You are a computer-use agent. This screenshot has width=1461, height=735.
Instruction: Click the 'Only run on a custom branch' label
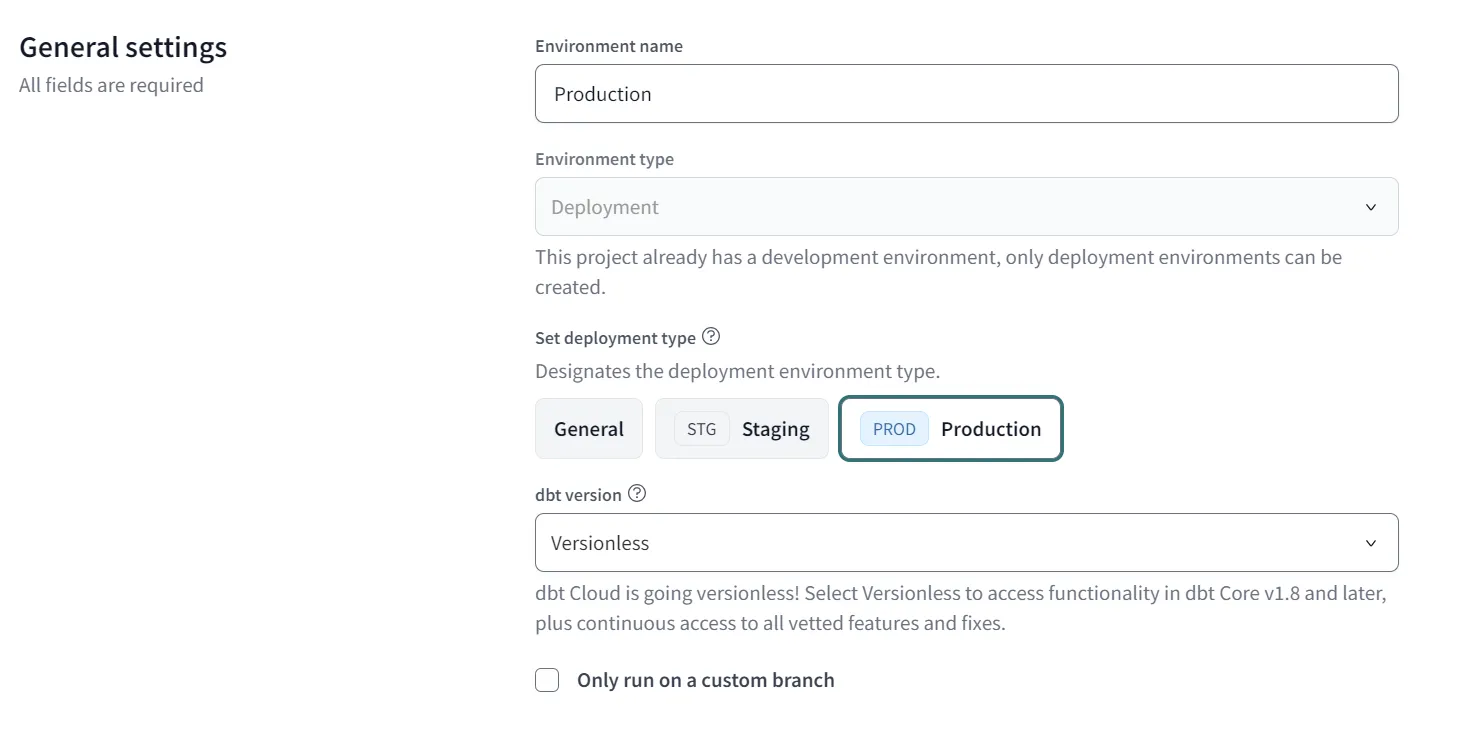(705, 681)
